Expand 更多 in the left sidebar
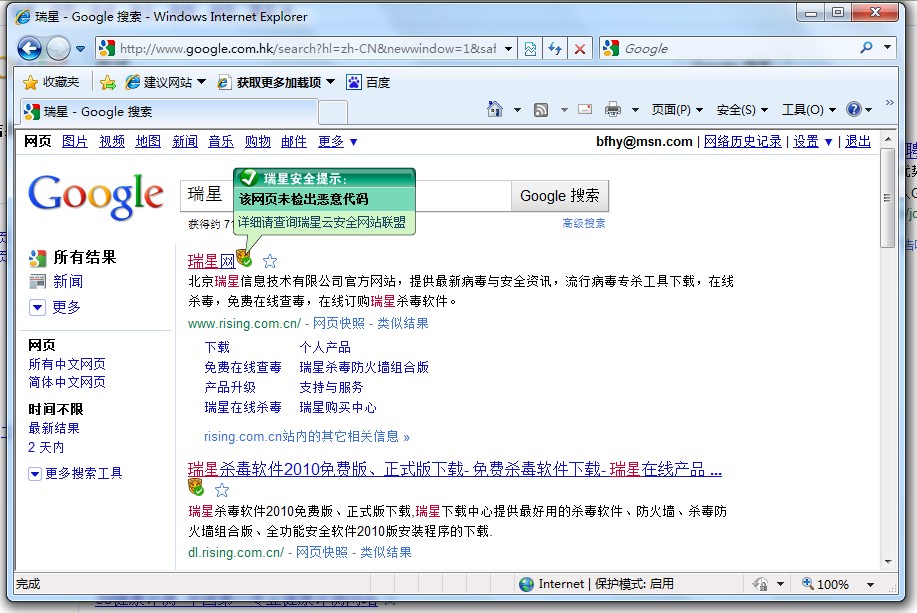The height and width of the screenshot is (613, 917). [55, 307]
